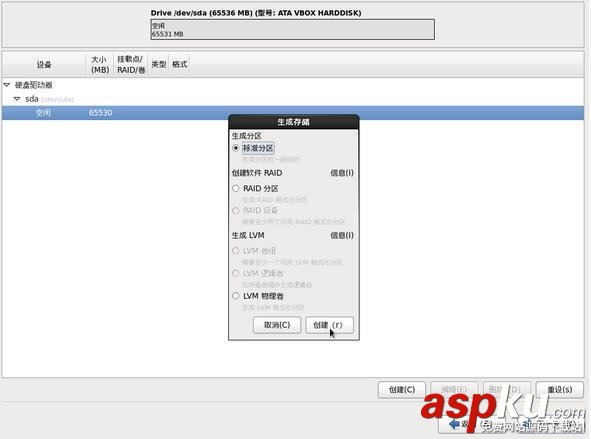Click the 硬盘驱动器 tree label

click(x=34, y=85)
